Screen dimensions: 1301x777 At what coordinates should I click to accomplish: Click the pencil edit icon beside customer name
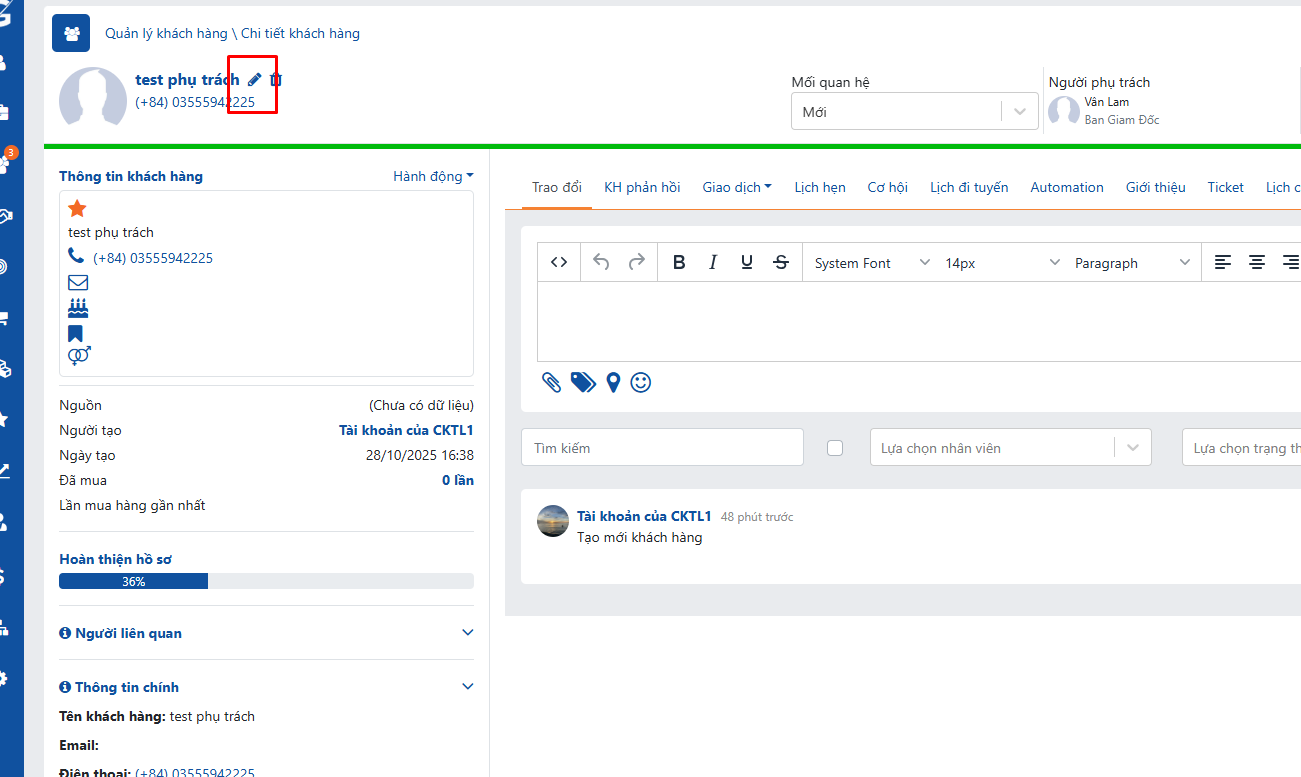pos(254,80)
